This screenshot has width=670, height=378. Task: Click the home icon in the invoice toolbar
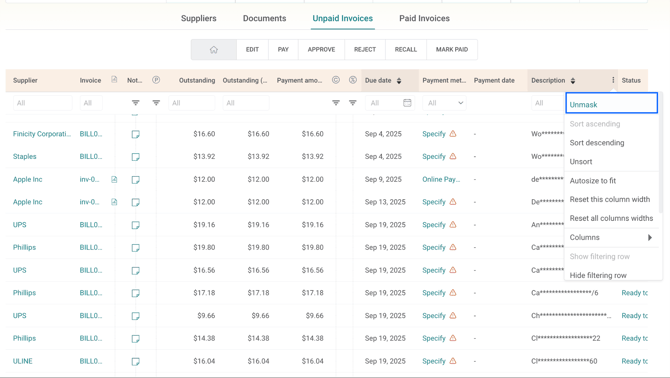point(214,50)
